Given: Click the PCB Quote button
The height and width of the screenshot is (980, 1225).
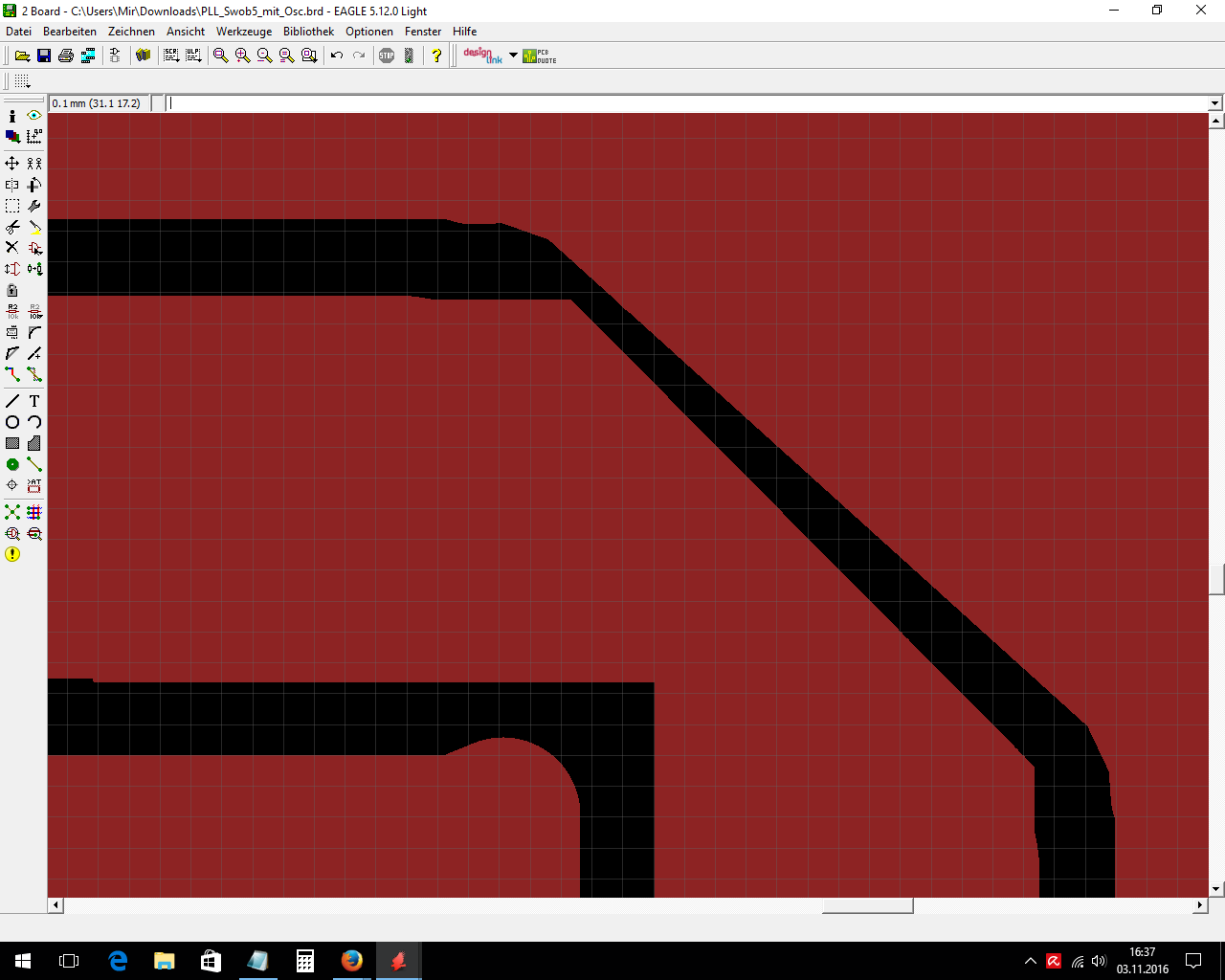Looking at the screenshot, I should click(540, 56).
